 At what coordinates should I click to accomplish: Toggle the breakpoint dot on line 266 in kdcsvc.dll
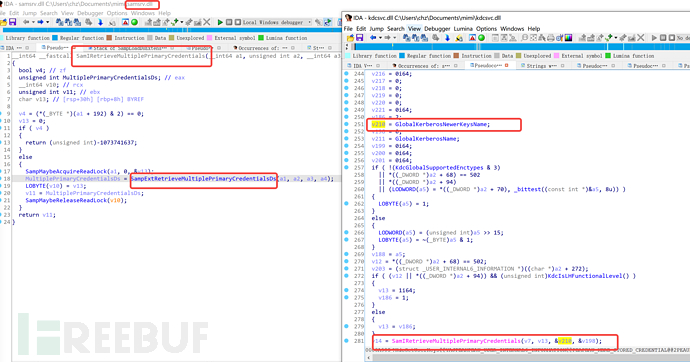347,233
